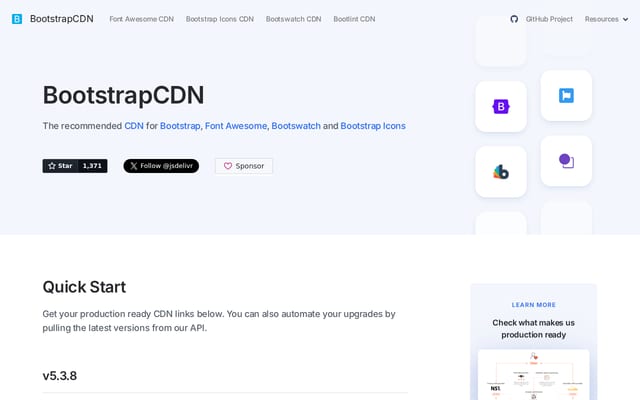Click the Quick Start heading
640x400 pixels.
84,287
